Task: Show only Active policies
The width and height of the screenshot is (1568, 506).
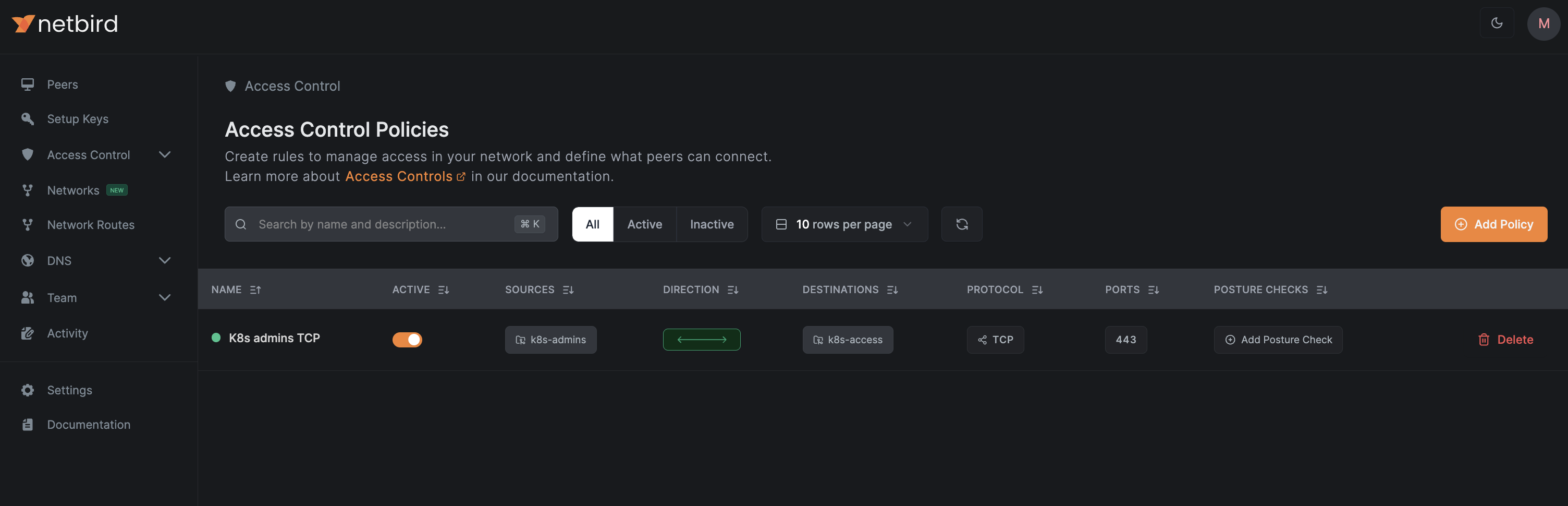Action: 644,224
